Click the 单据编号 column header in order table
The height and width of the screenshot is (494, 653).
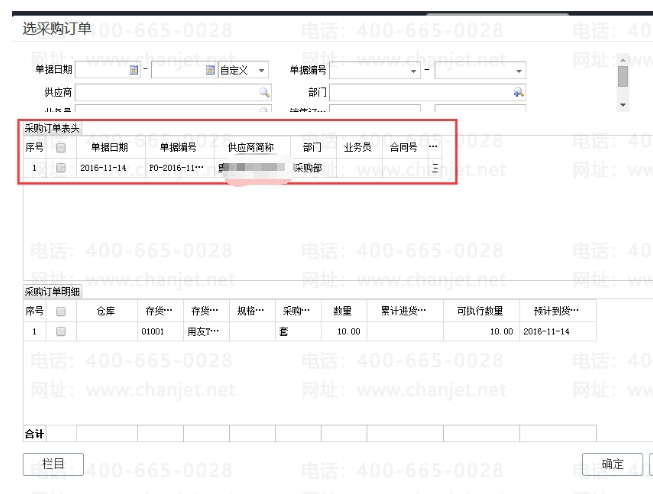[179, 147]
